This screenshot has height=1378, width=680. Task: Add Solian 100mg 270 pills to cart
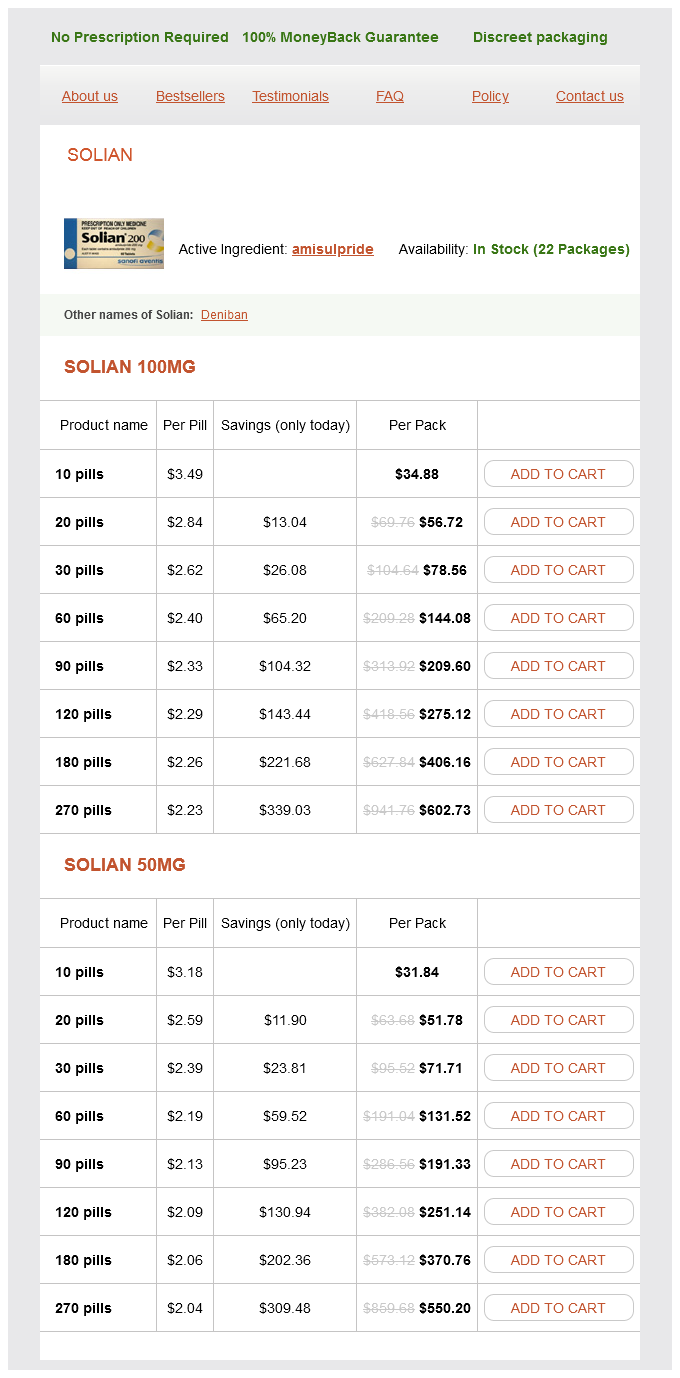pos(558,810)
